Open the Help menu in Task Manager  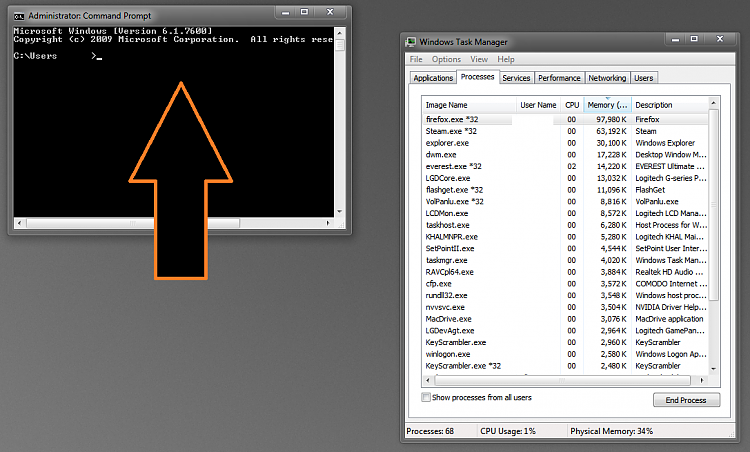(x=506, y=59)
